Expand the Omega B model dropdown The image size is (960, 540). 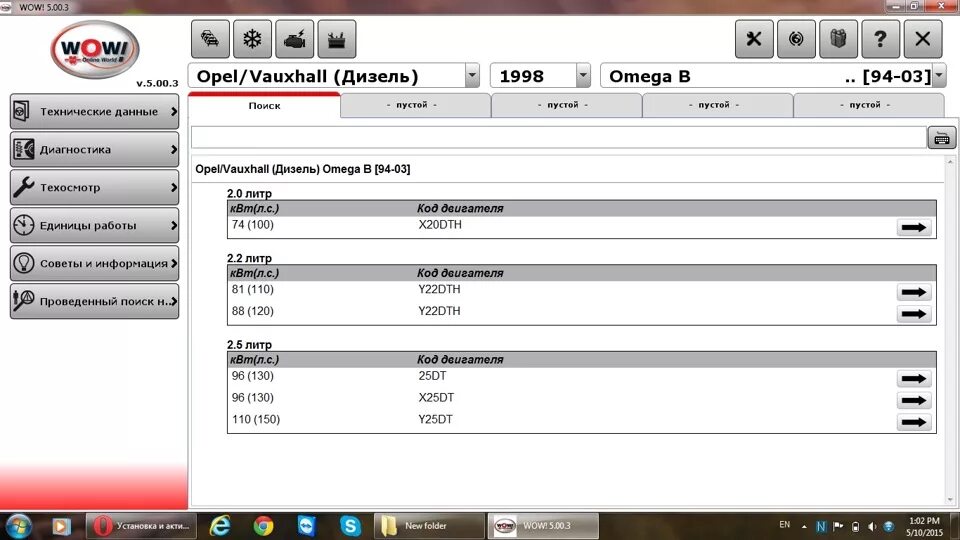(939, 76)
